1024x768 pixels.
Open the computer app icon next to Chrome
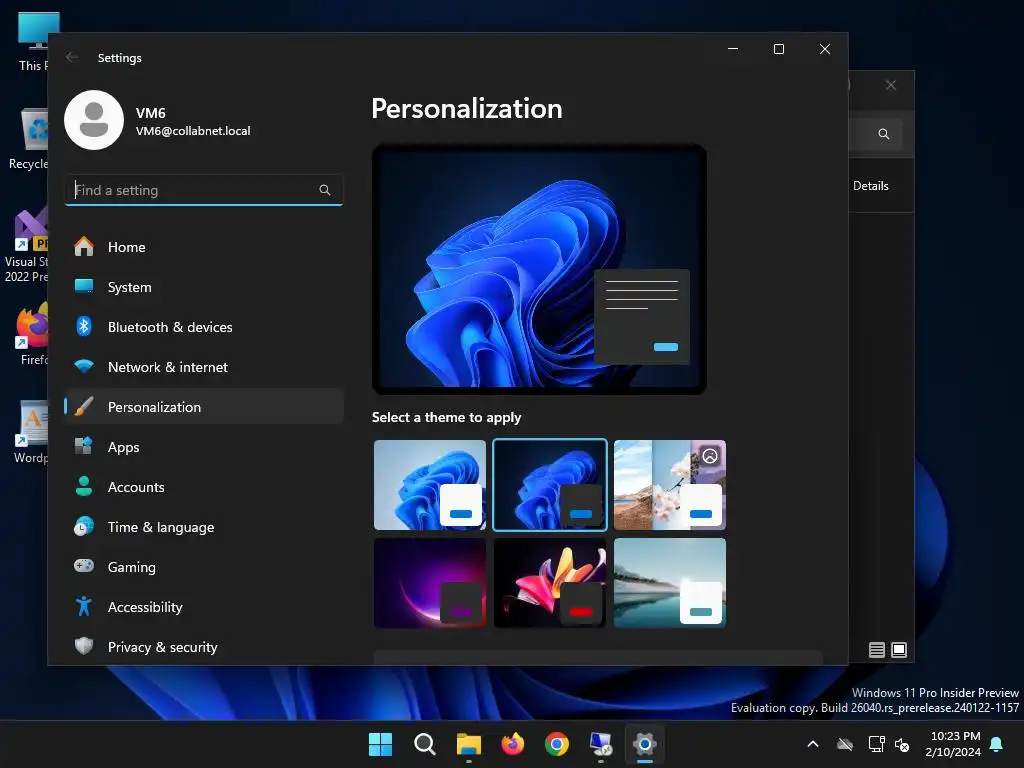tap(601, 744)
